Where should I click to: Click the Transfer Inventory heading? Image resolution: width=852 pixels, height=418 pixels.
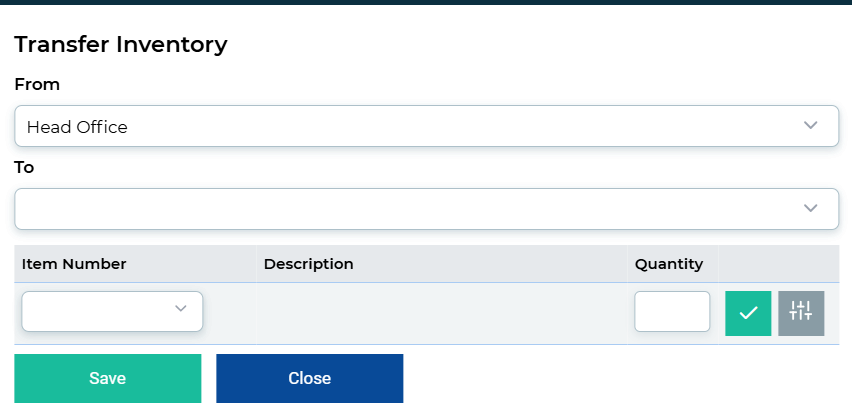coord(121,45)
